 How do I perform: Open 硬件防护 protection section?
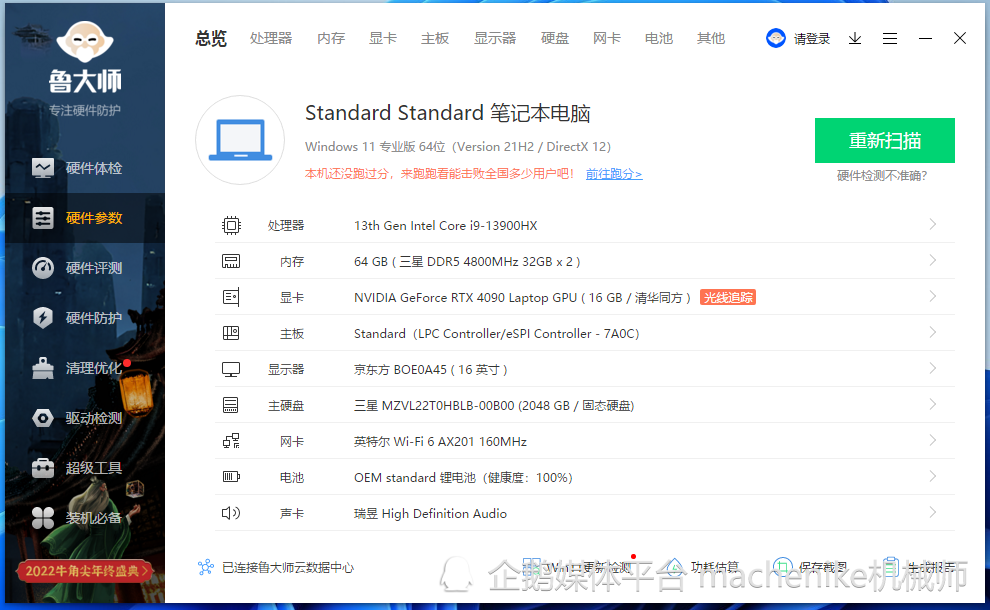tap(77, 318)
